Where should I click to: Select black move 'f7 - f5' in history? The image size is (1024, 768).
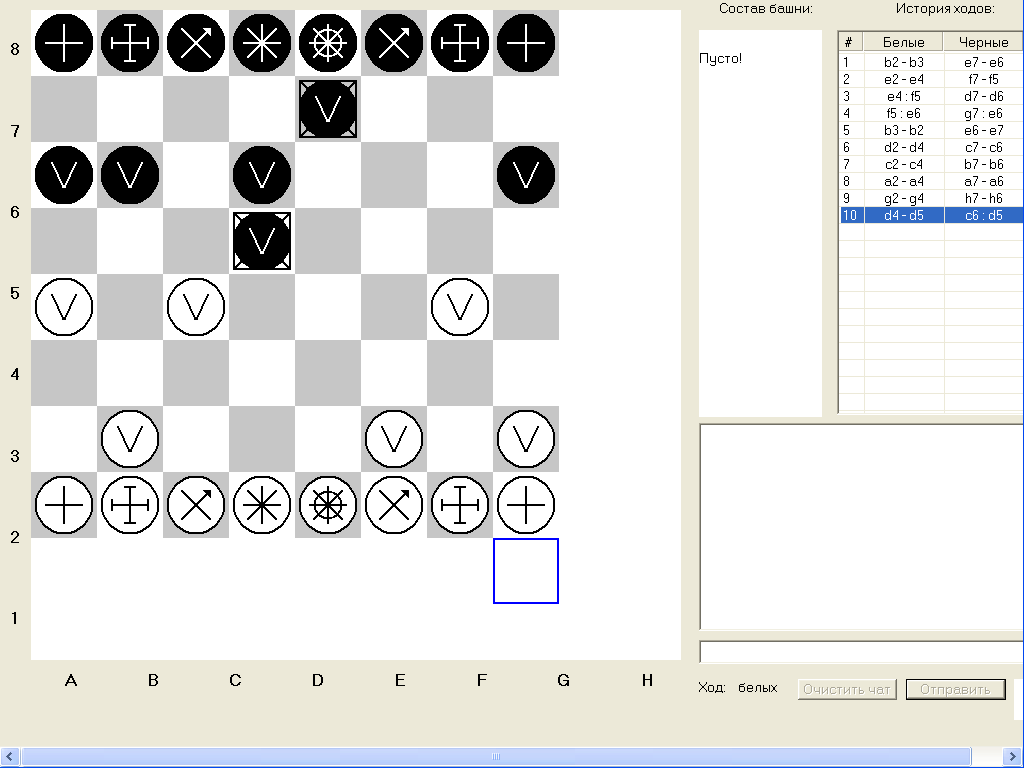point(984,79)
